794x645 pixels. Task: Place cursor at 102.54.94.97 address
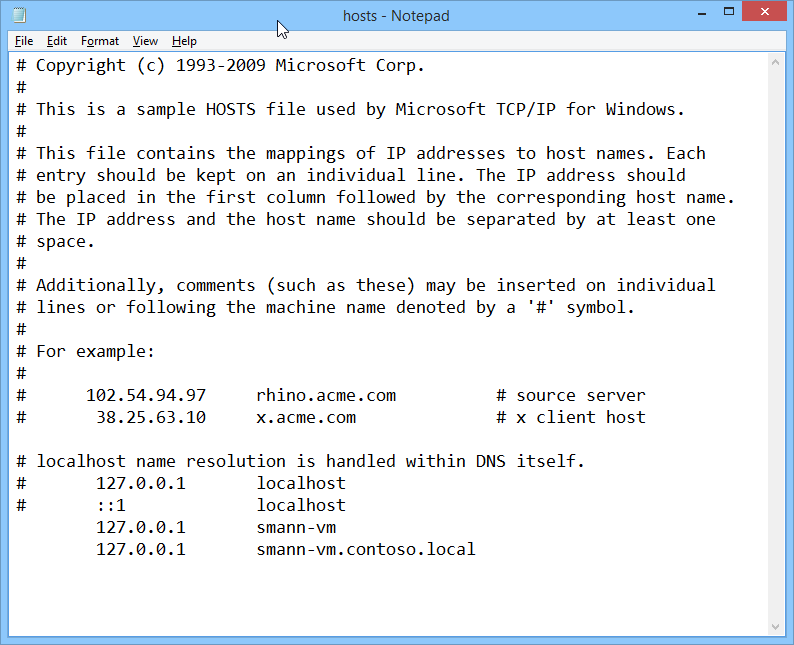coord(146,395)
